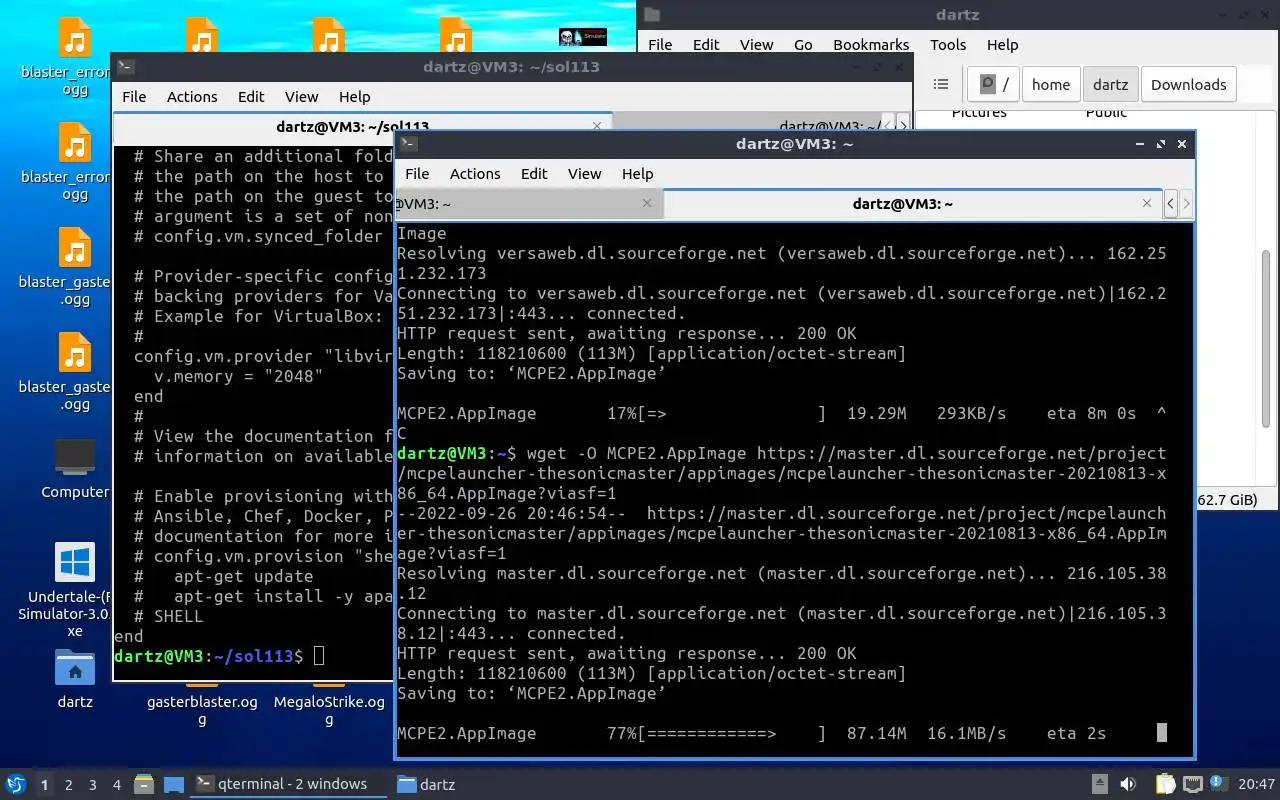Open the Actions menu in the sol113 terminal

click(x=192, y=96)
